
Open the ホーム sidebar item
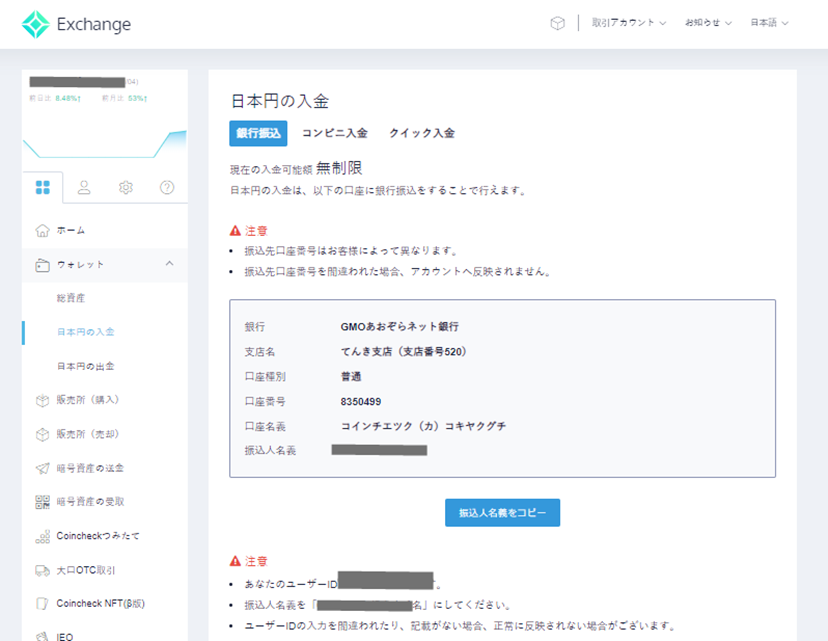(x=70, y=231)
